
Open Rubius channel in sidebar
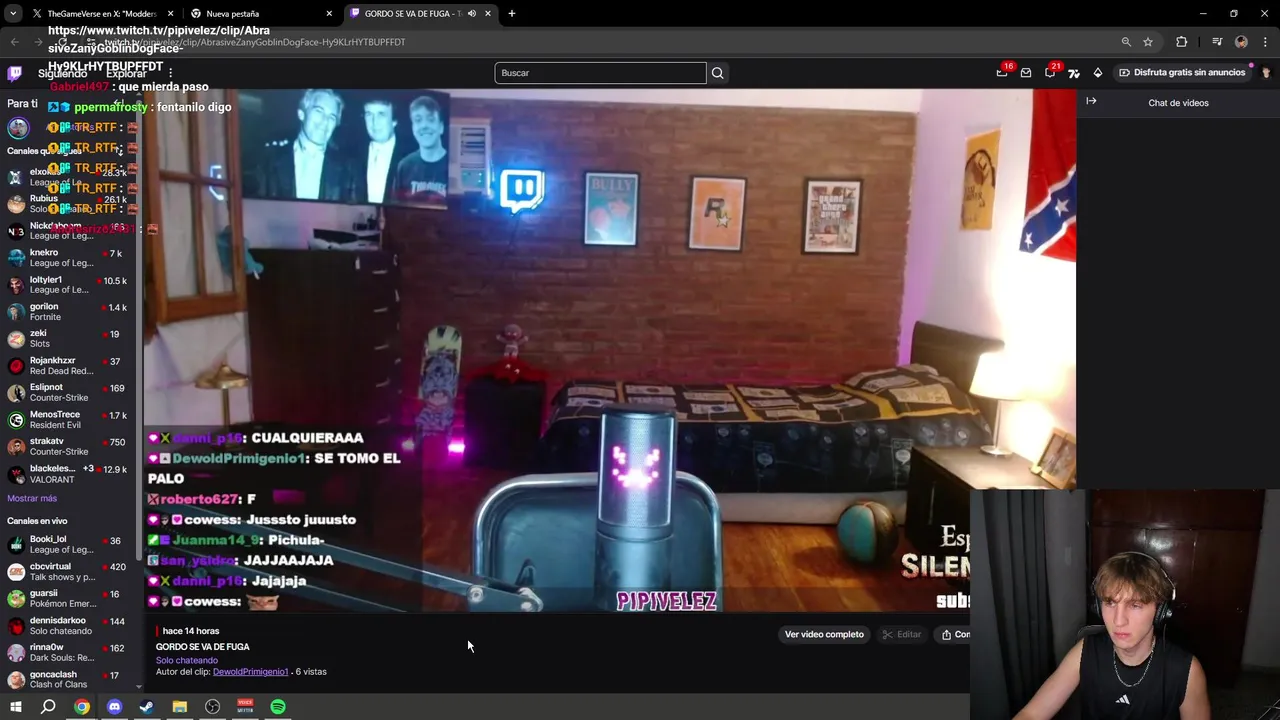pos(68,204)
